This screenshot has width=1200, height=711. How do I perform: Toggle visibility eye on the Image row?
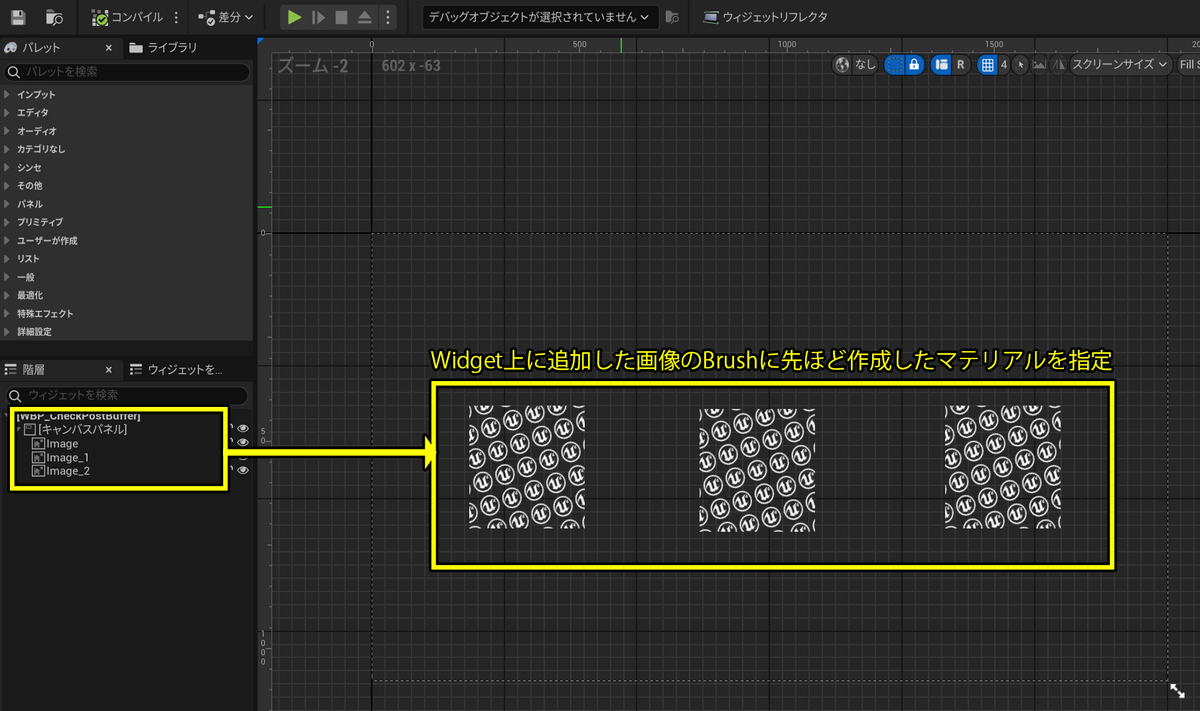point(242,443)
